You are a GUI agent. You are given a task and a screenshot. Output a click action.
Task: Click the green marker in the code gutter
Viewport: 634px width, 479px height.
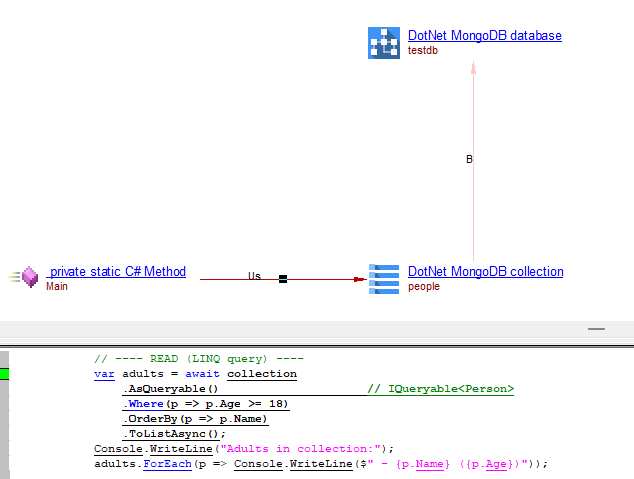pos(4,374)
